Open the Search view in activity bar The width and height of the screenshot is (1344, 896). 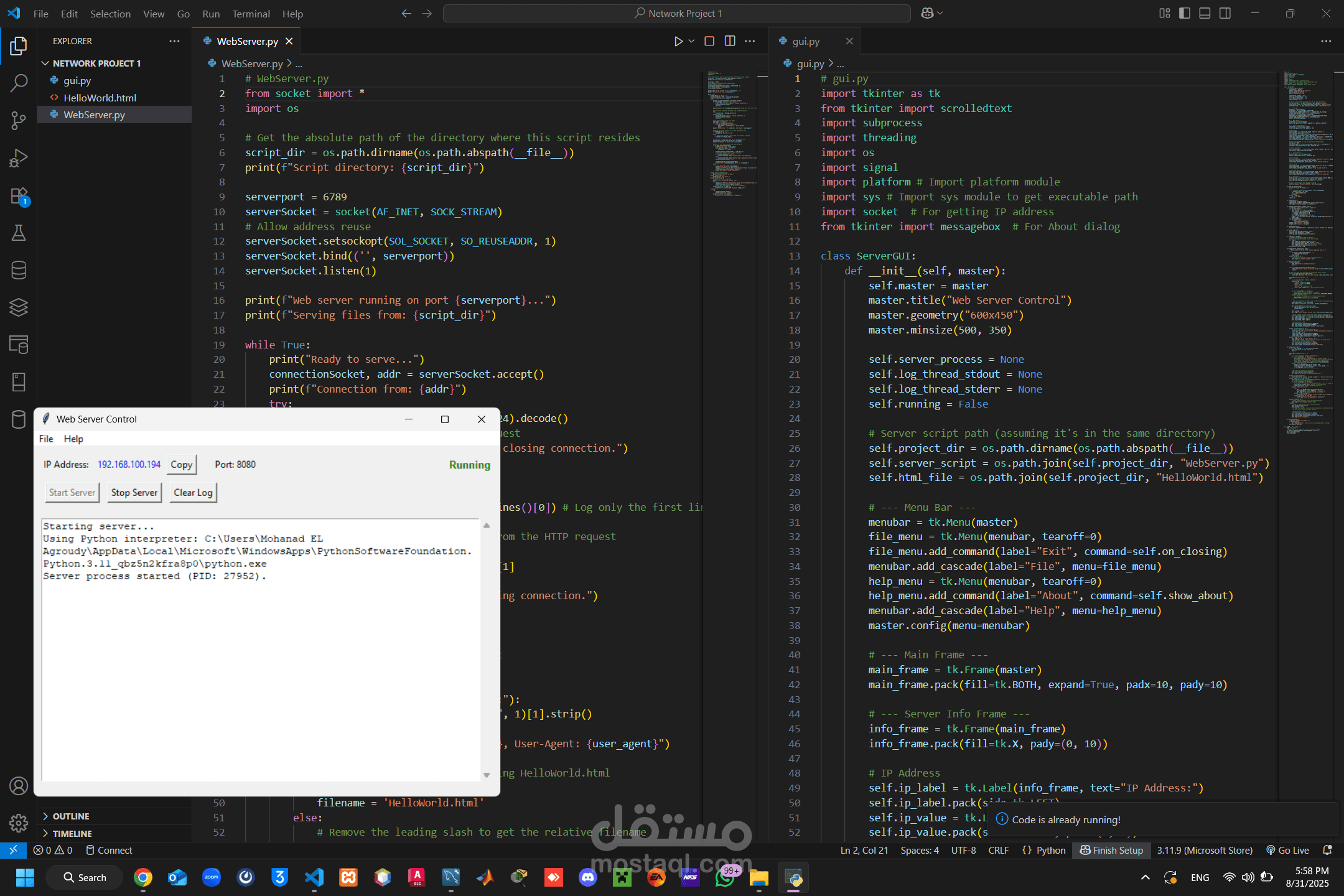(19, 83)
